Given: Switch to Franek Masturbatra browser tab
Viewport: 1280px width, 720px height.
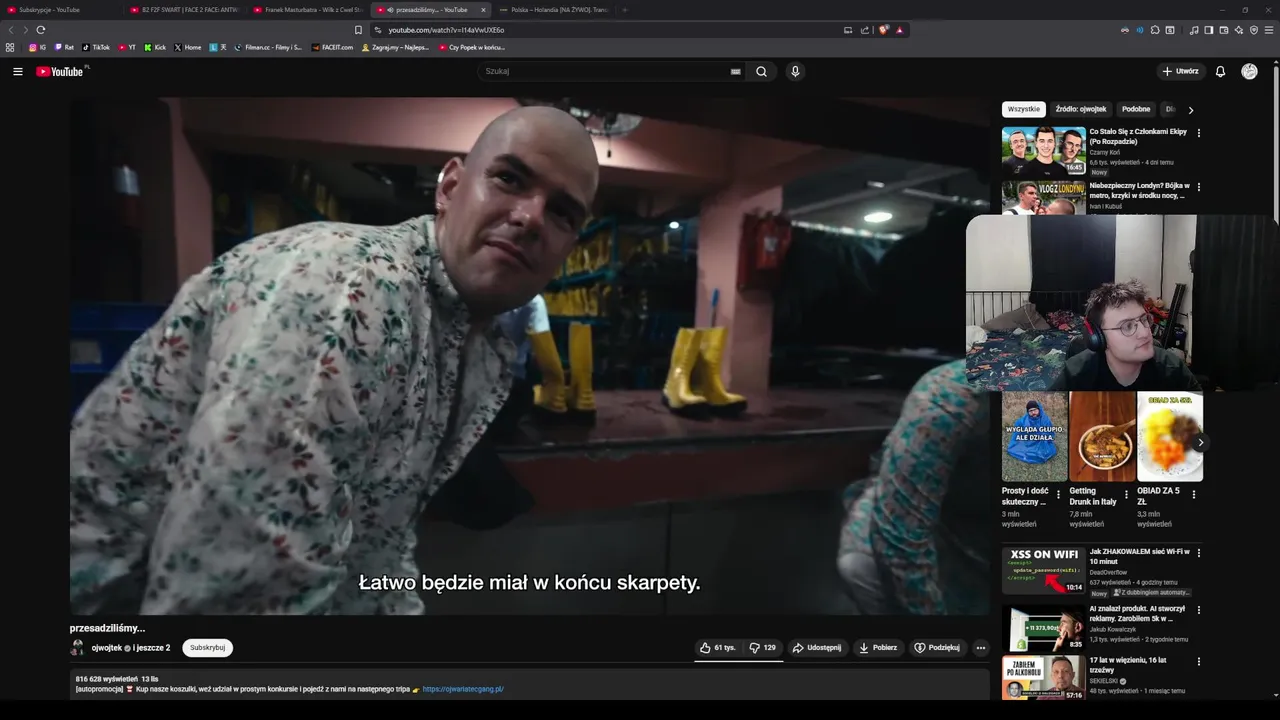Looking at the screenshot, I should pos(308,10).
